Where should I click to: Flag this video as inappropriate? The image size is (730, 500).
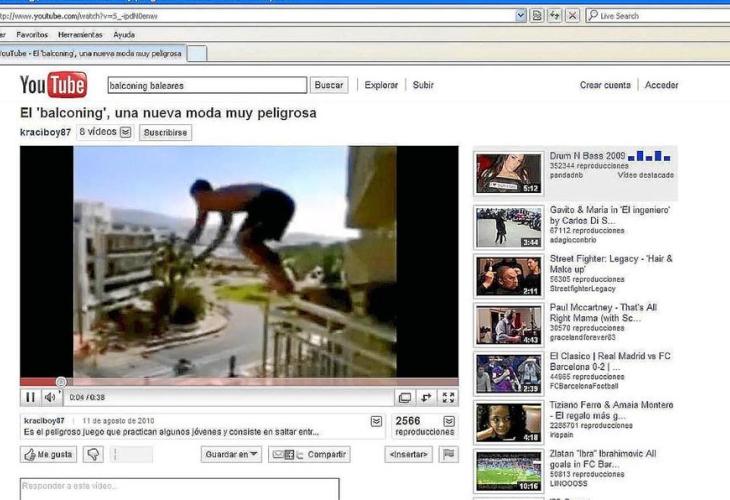click(x=449, y=454)
